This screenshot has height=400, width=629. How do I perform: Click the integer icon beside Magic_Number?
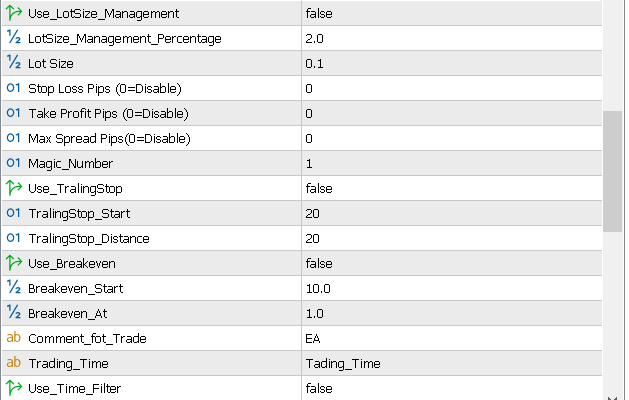(x=14, y=163)
